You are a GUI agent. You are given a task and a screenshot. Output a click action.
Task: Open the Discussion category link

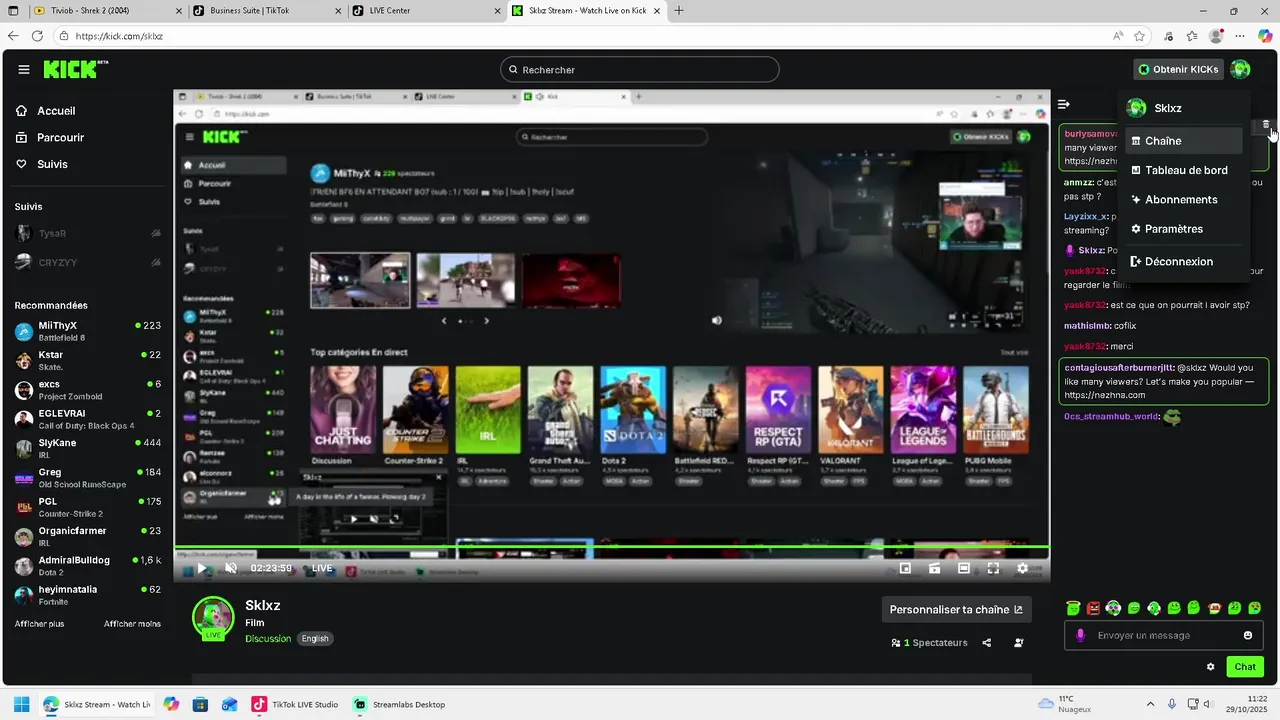[268, 638]
